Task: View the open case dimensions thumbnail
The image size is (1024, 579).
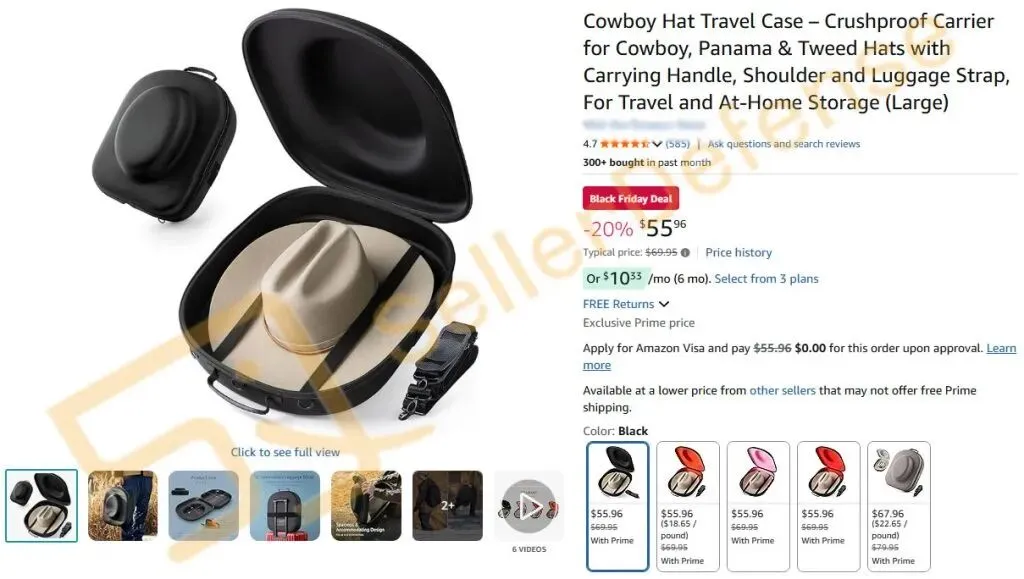Action: tap(204, 506)
